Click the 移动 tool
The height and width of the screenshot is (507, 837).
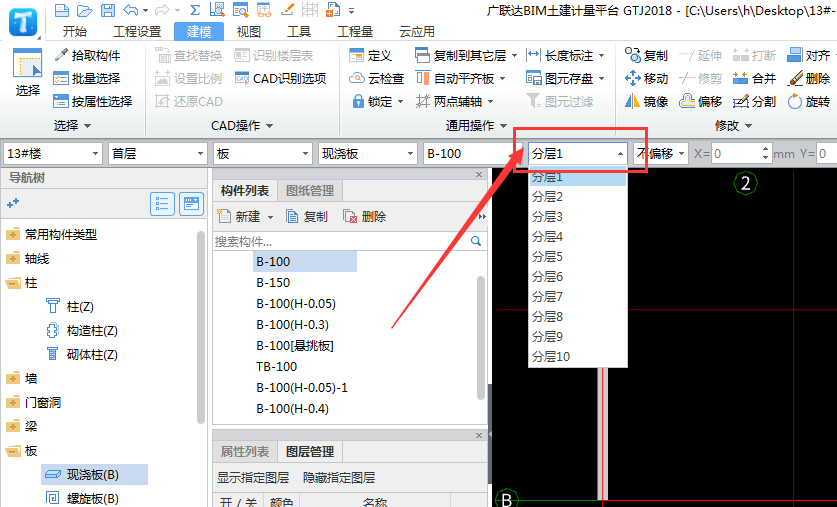click(646, 78)
